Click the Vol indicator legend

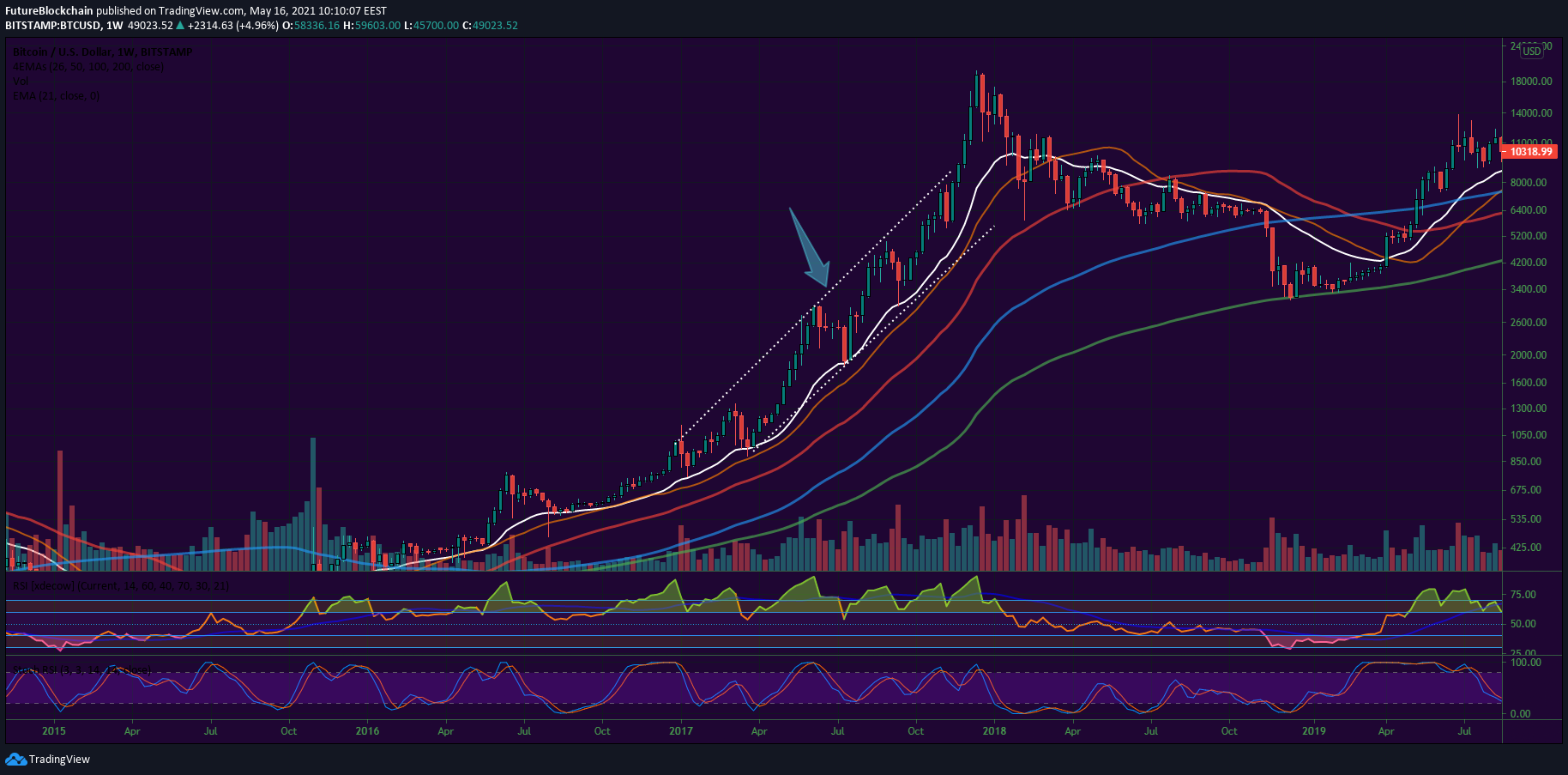(20, 82)
